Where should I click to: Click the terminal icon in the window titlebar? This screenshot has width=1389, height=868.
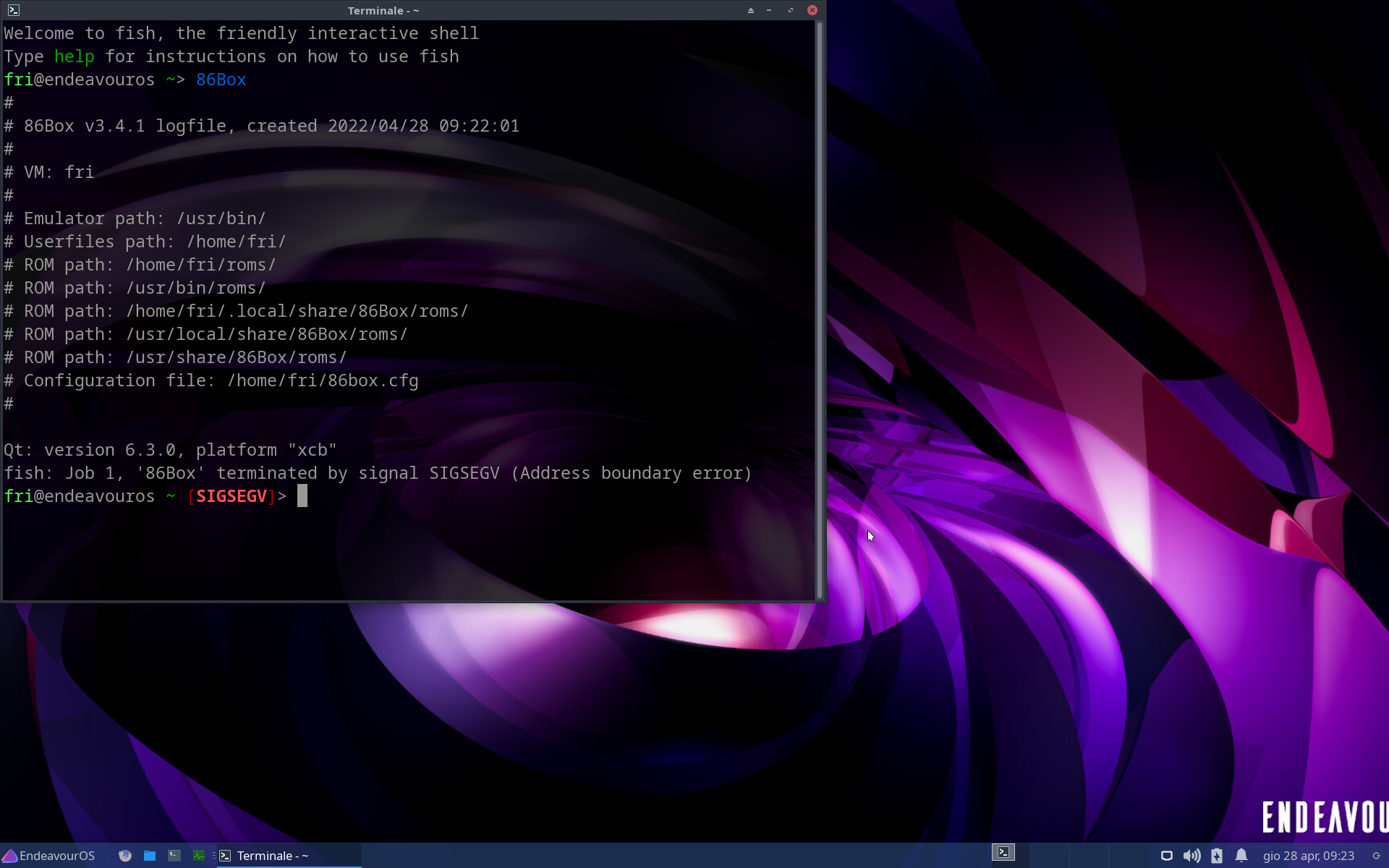(x=13, y=10)
